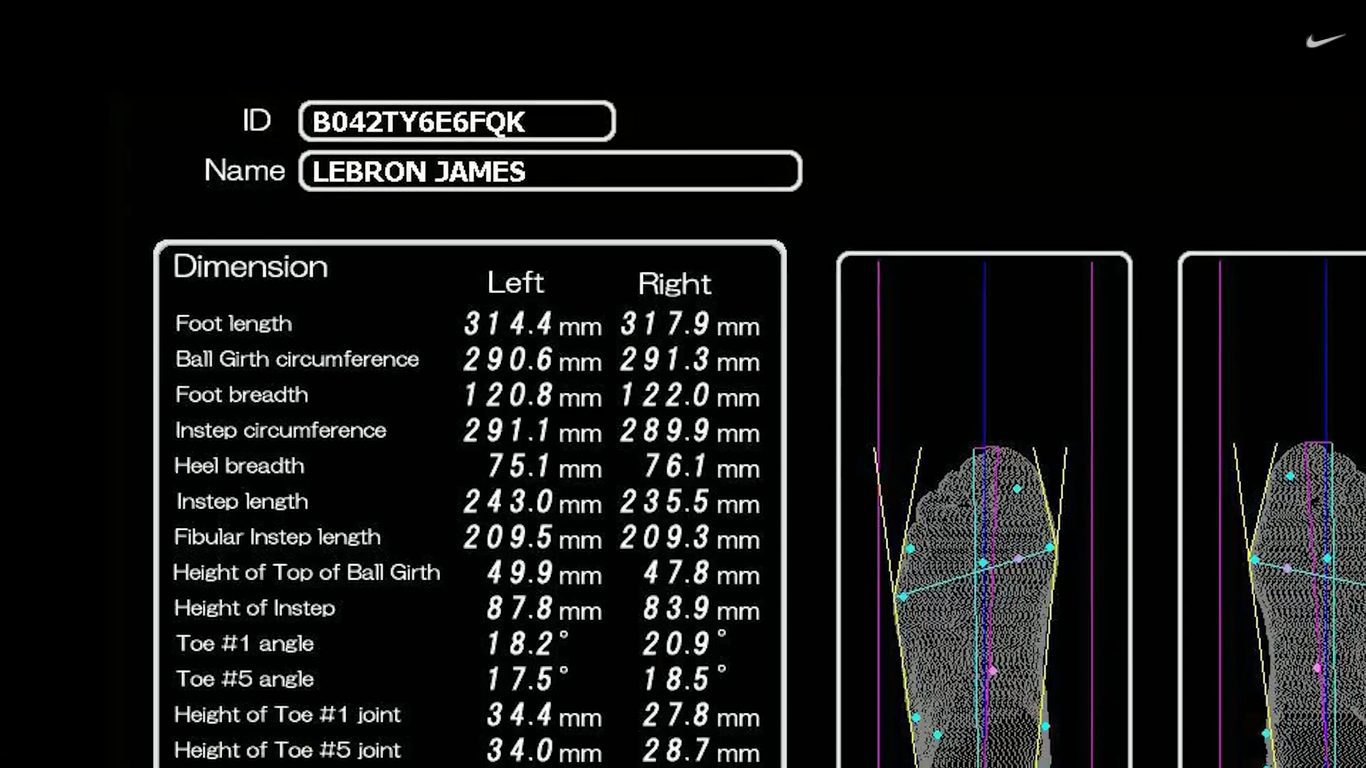Click left fibular instep value 209.5
The height and width of the screenshot is (768, 1366).
[x=508, y=538]
